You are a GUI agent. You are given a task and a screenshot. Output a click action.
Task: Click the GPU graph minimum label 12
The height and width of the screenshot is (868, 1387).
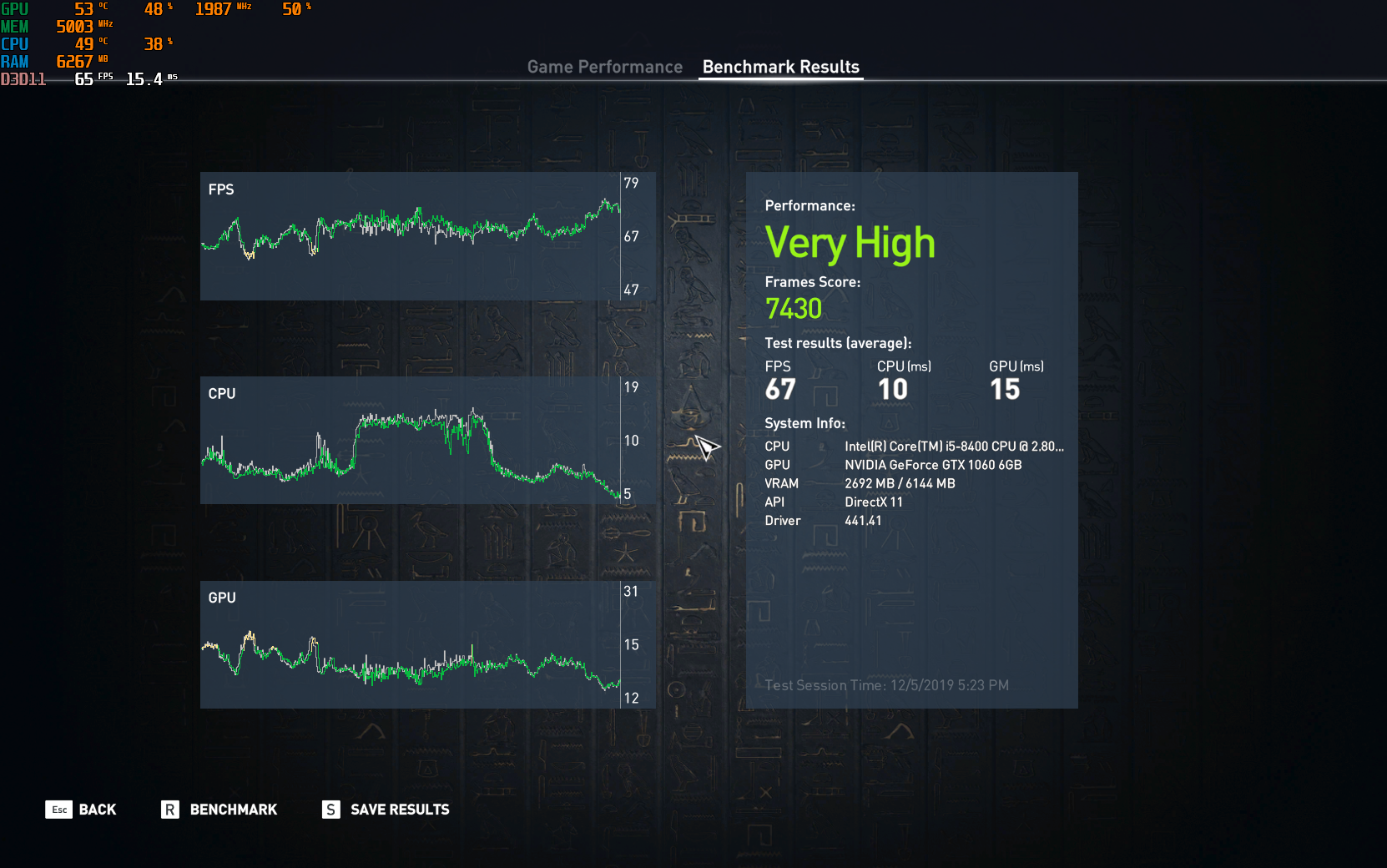tap(631, 699)
